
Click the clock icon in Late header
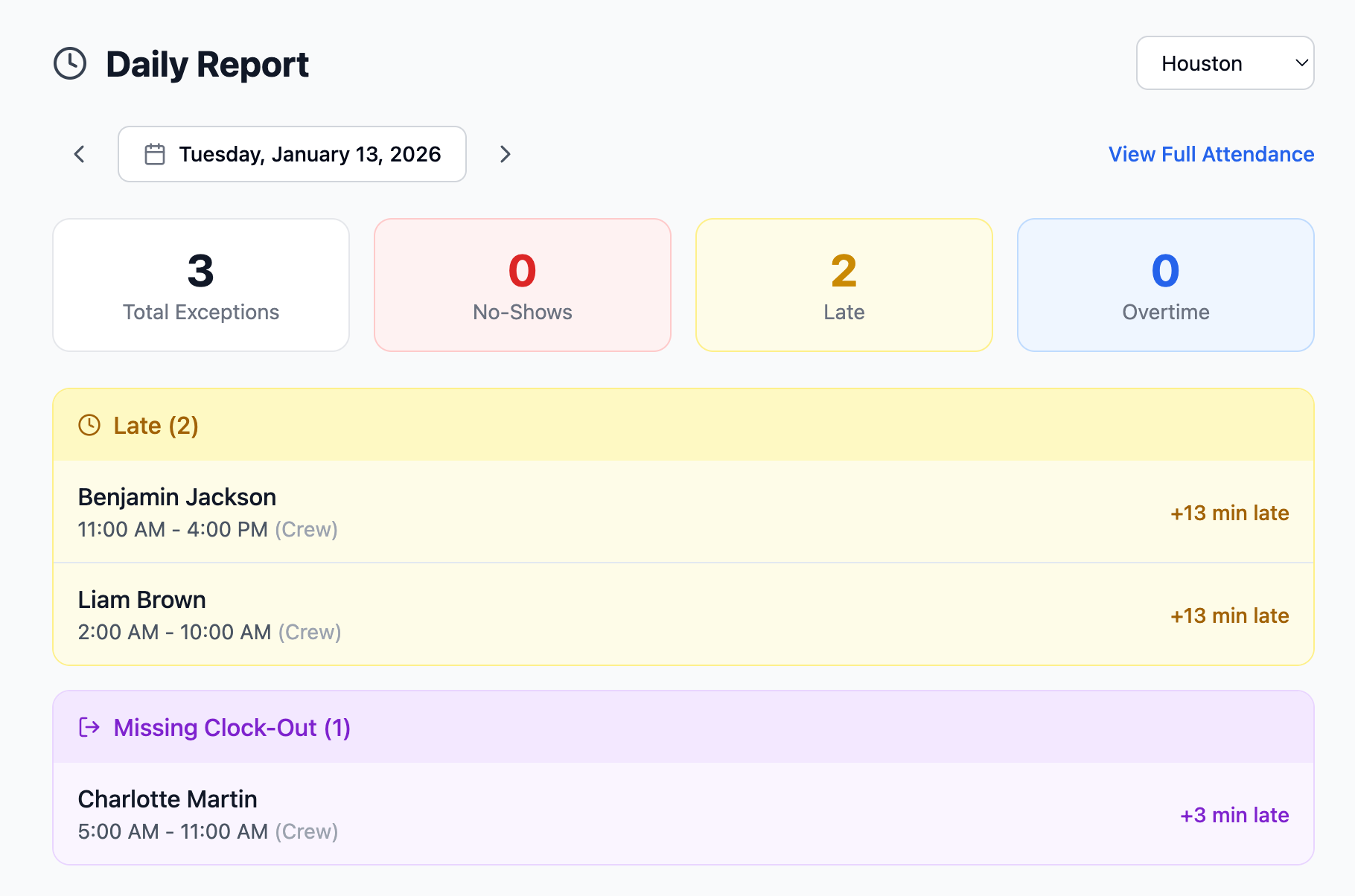(x=89, y=425)
